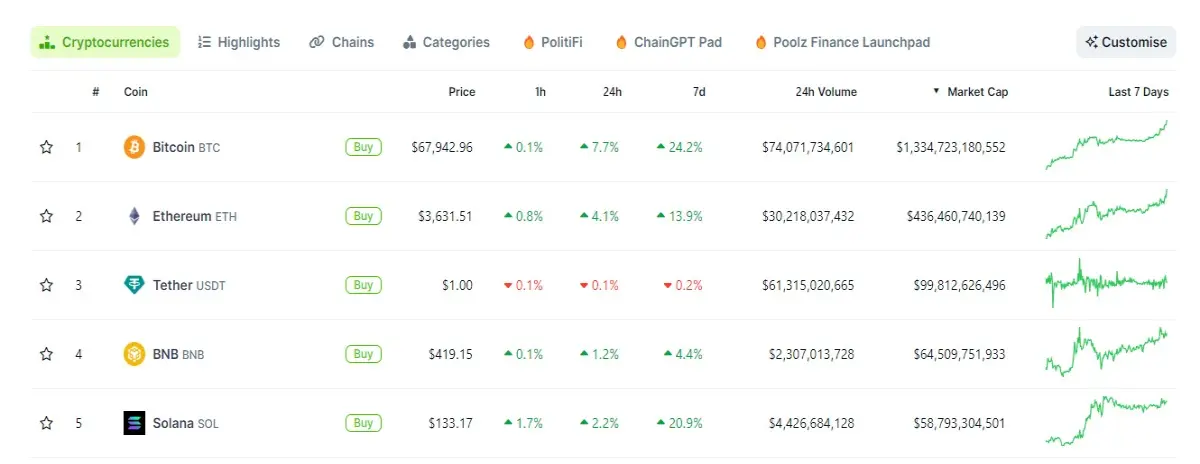
Task: Toggle the favorite star for Tether
Action: coord(46,285)
